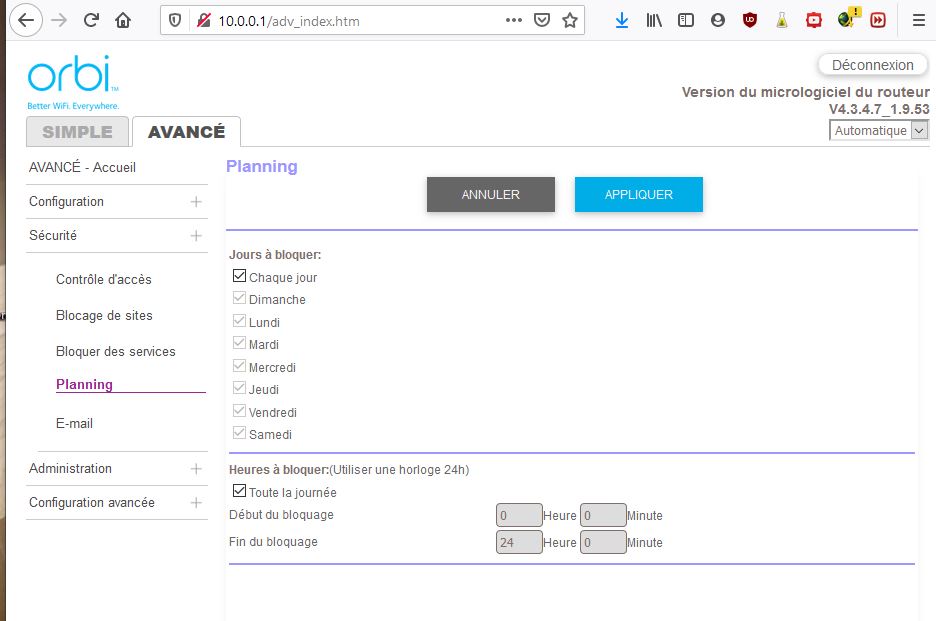Toggle the sidebar view icon

click(x=686, y=20)
